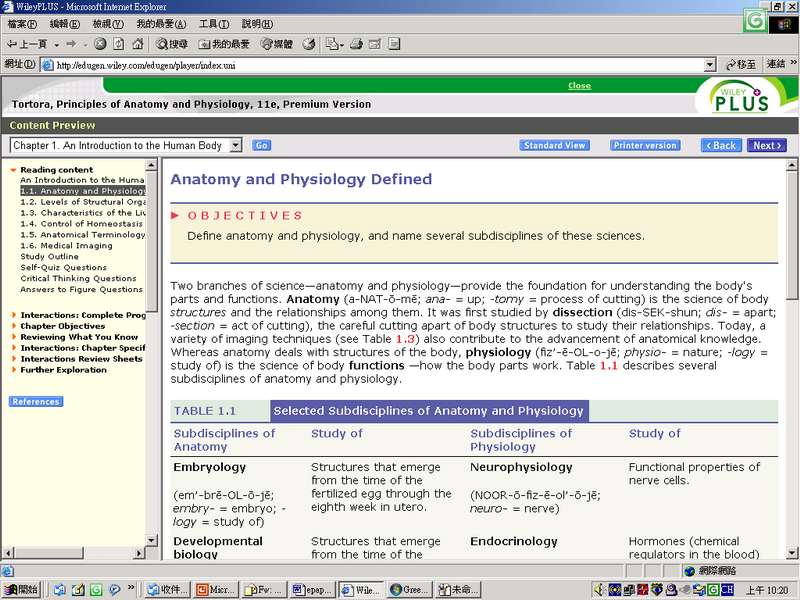
Task: Expand Interactions: Chapter Specif section
Action: (14, 348)
